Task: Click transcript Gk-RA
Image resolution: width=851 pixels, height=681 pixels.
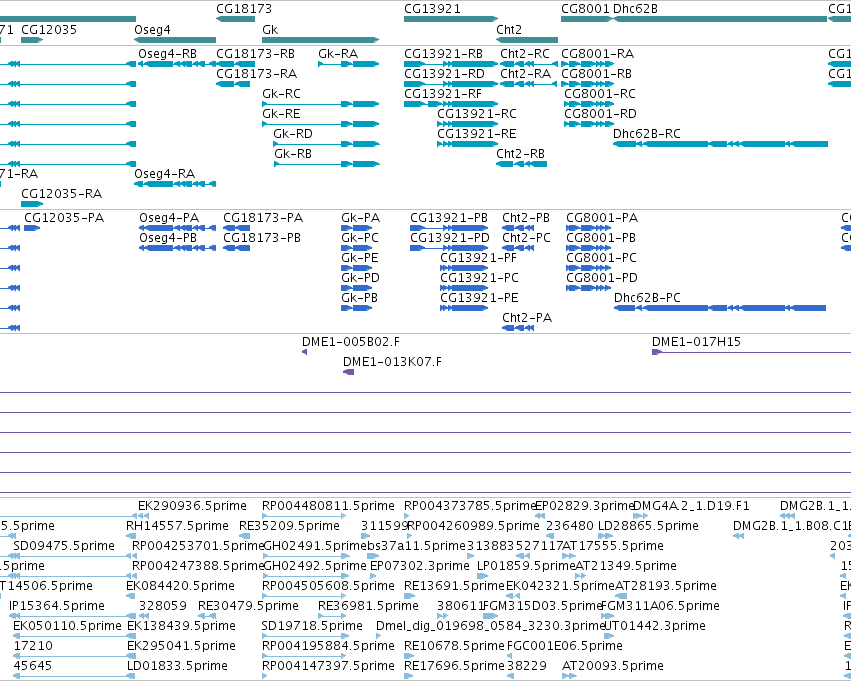Action: pos(348,64)
